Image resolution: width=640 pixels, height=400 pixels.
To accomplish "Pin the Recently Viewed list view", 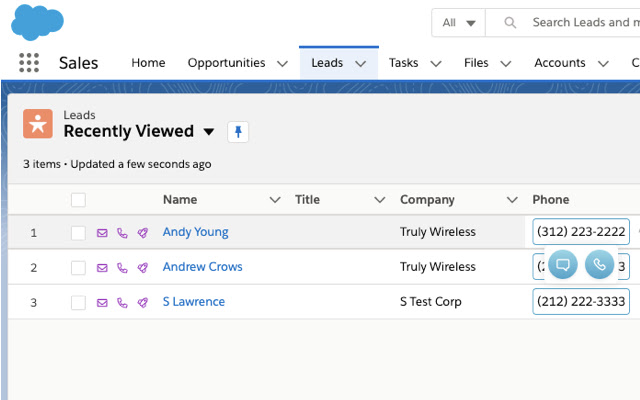I will click(x=237, y=131).
